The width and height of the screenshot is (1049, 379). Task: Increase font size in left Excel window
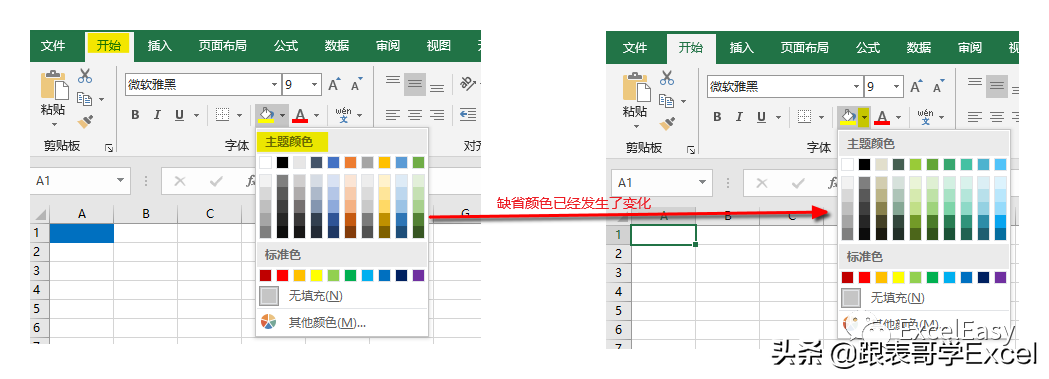coord(334,85)
